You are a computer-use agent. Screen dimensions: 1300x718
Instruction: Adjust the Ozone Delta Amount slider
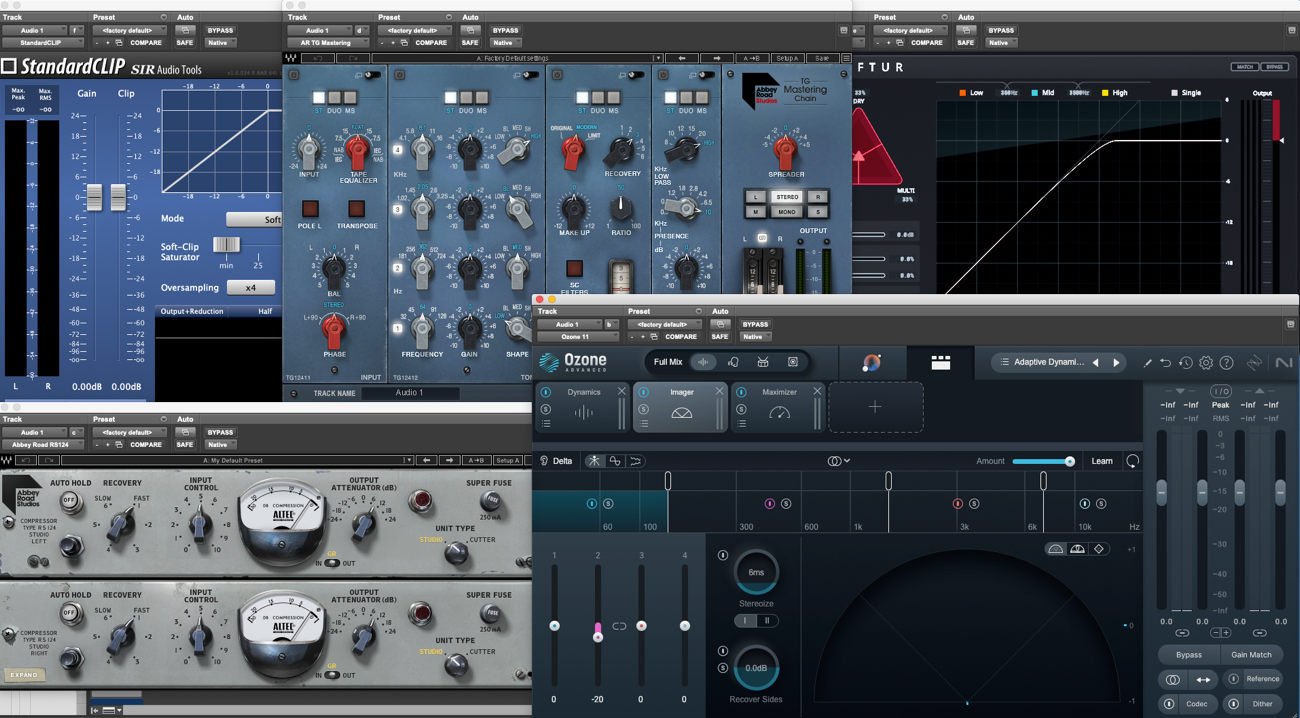point(1043,461)
